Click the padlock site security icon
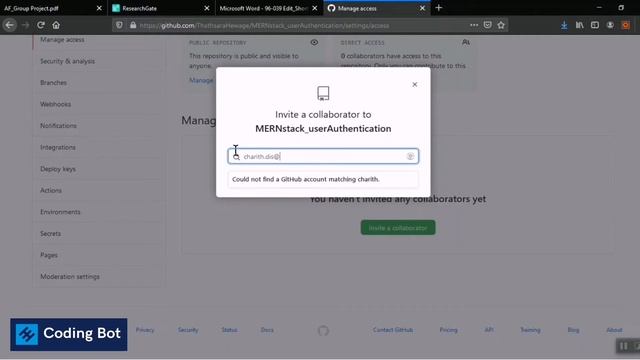 (x=133, y=25)
